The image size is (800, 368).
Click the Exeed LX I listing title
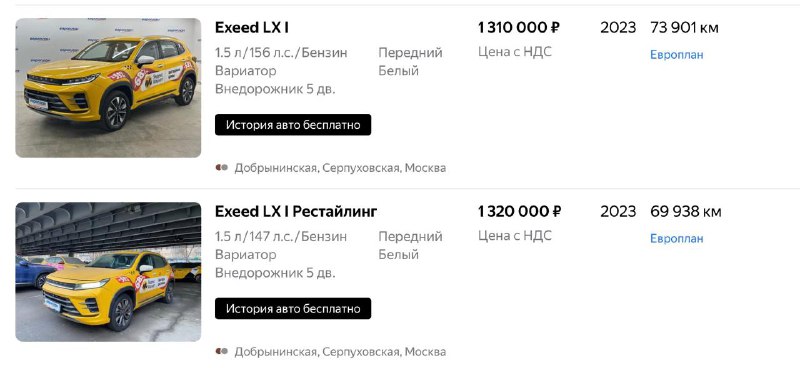point(252,28)
